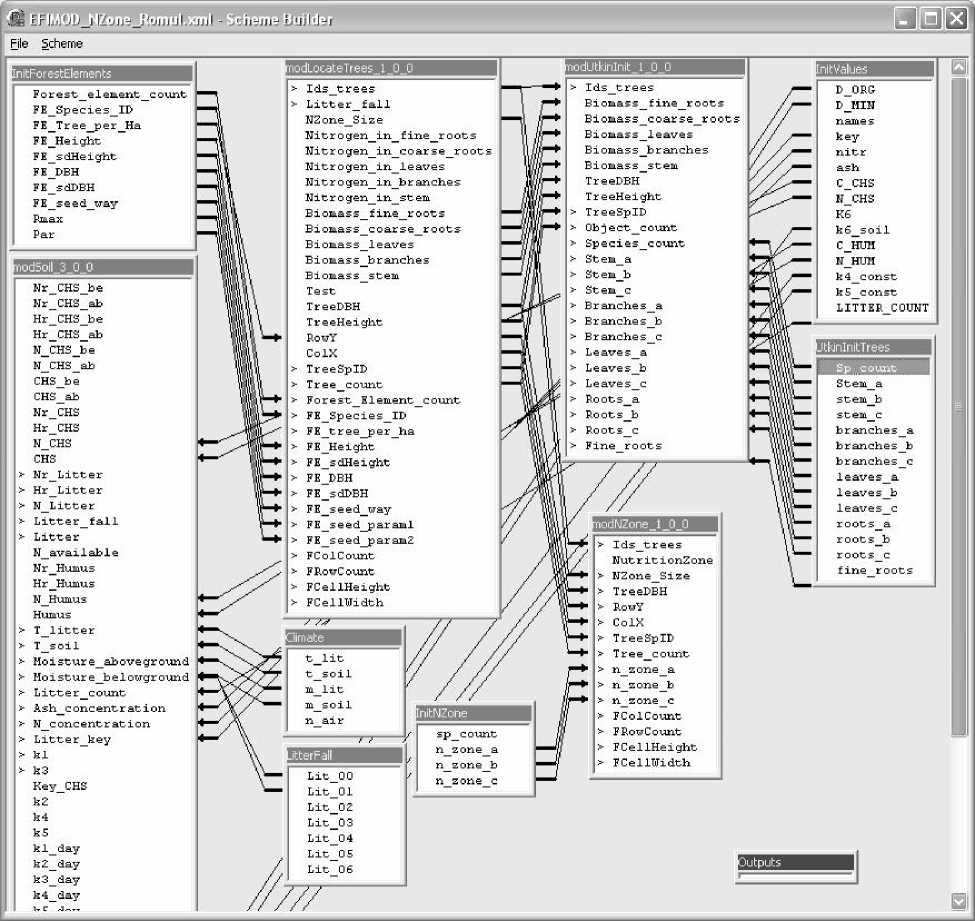Image resolution: width=975 pixels, height=921 pixels.
Task: Click Lit_06 in LitterFall block
Action: click(x=330, y=869)
